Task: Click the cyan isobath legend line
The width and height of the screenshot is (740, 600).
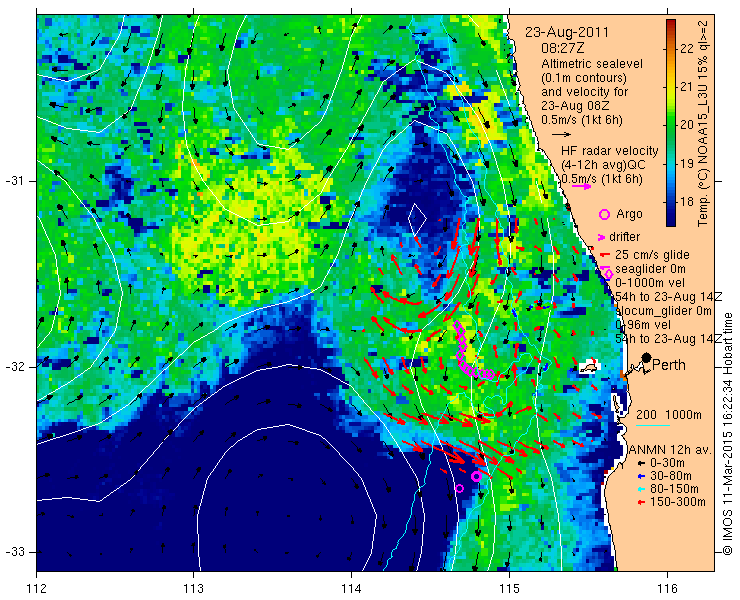Action: tap(653, 426)
